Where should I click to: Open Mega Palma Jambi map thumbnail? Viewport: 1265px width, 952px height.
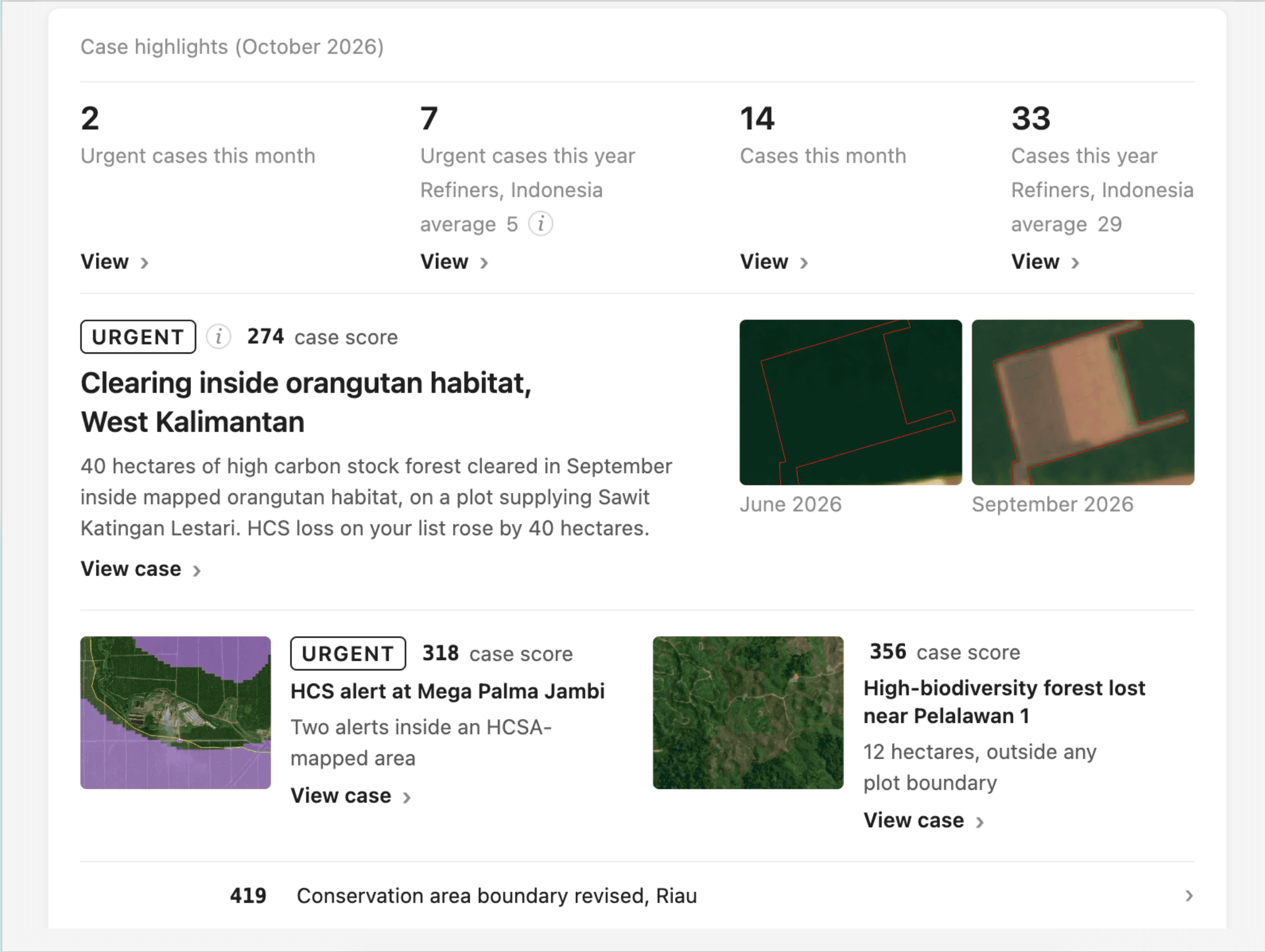175,712
